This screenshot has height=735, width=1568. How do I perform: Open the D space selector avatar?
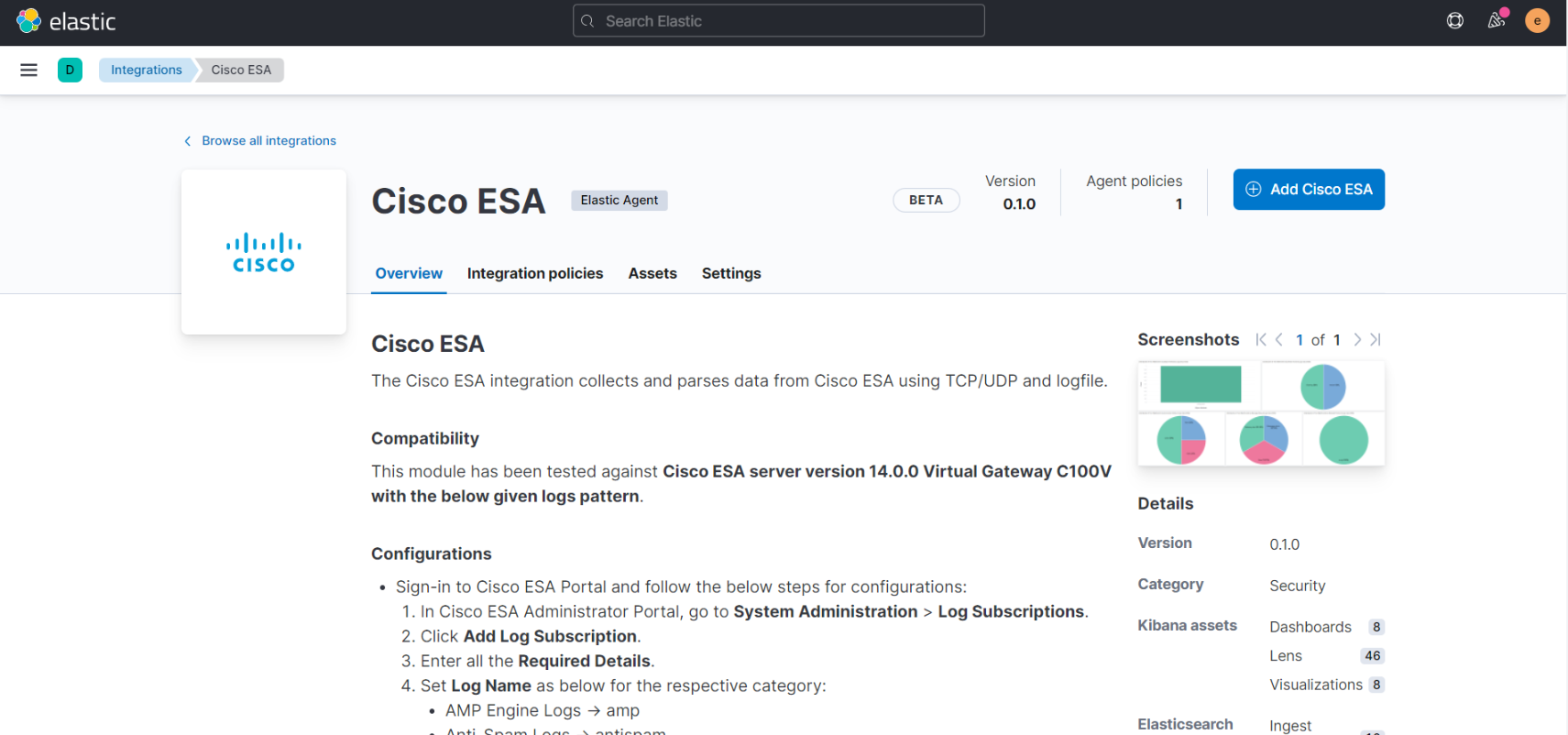coord(70,70)
